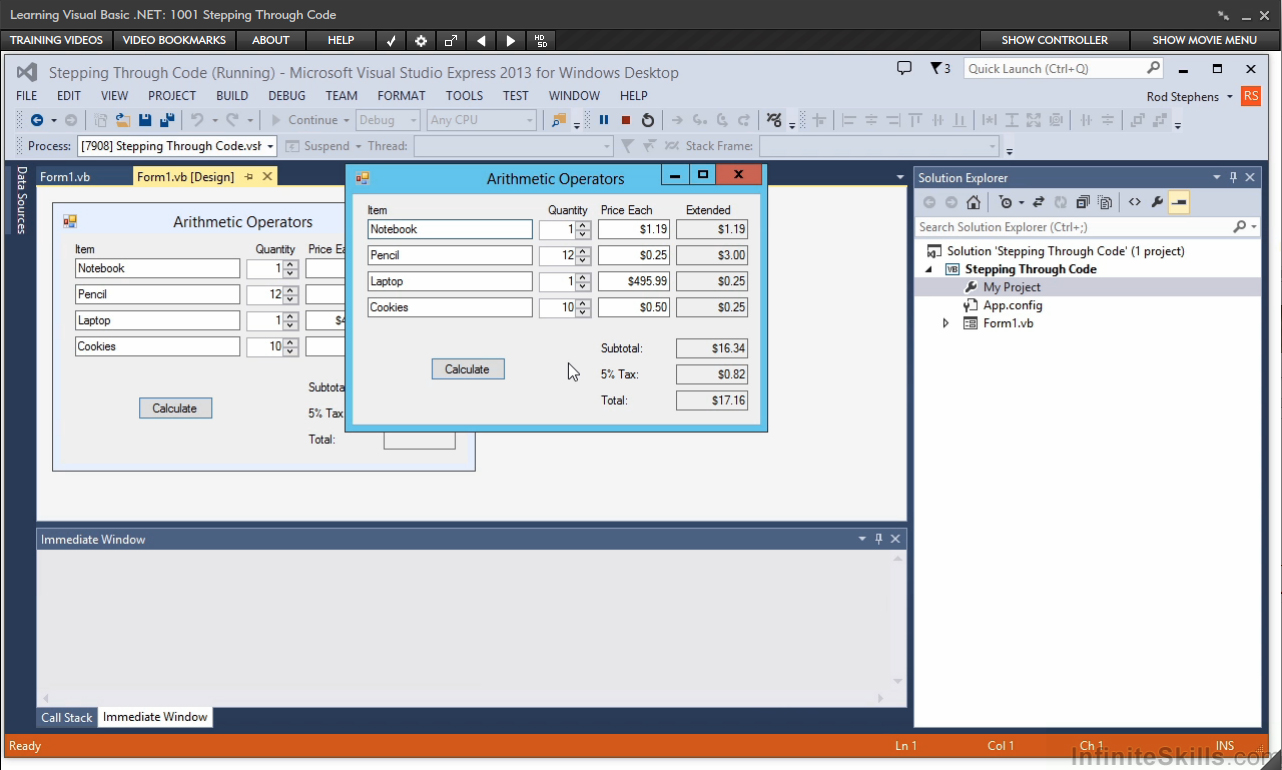This screenshot has height=770, width=1282.
Task: Click the Break All pause icon
Action: coord(604,120)
